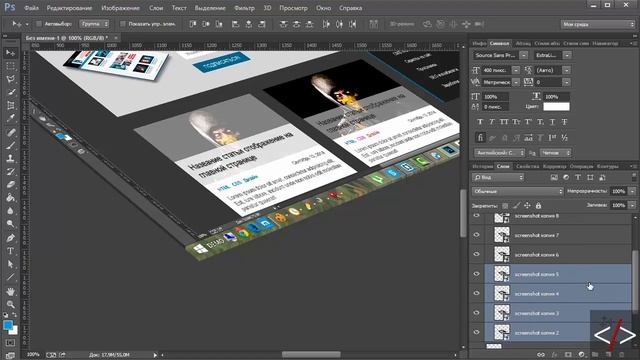Screen dimensions: 640x360
Task: Select the Paint Bucket tool
Action: (11, 198)
